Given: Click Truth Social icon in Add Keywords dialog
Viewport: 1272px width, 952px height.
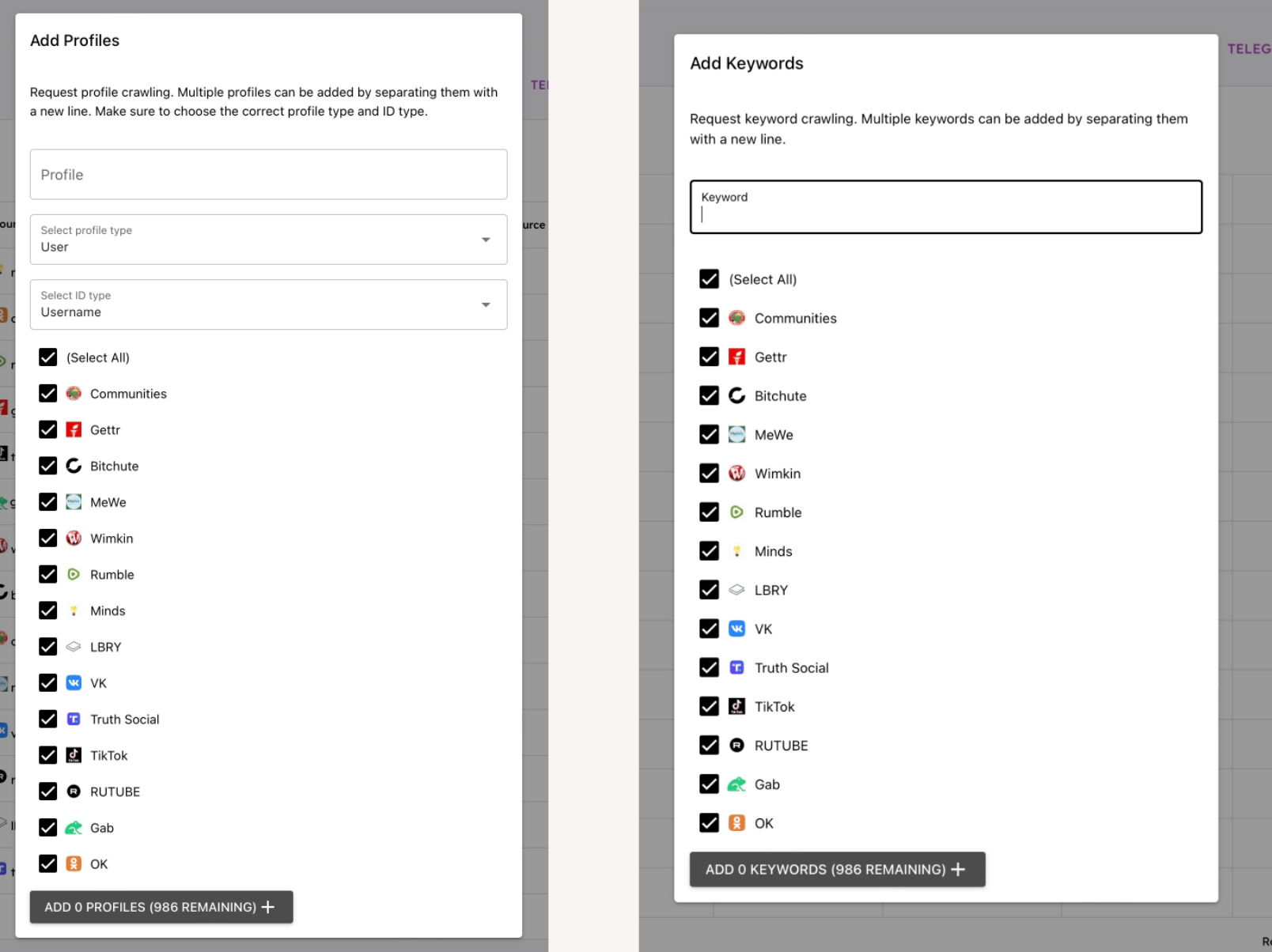Looking at the screenshot, I should [736, 667].
